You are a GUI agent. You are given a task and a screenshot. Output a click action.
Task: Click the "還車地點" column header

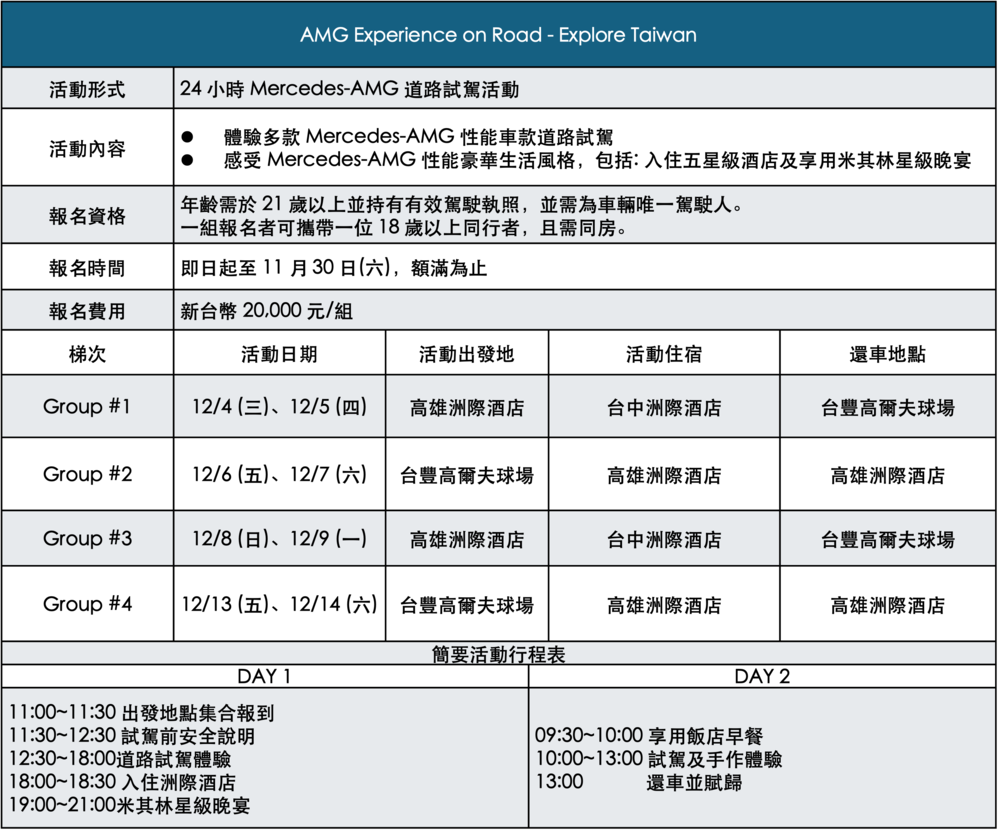click(x=887, y=354)
